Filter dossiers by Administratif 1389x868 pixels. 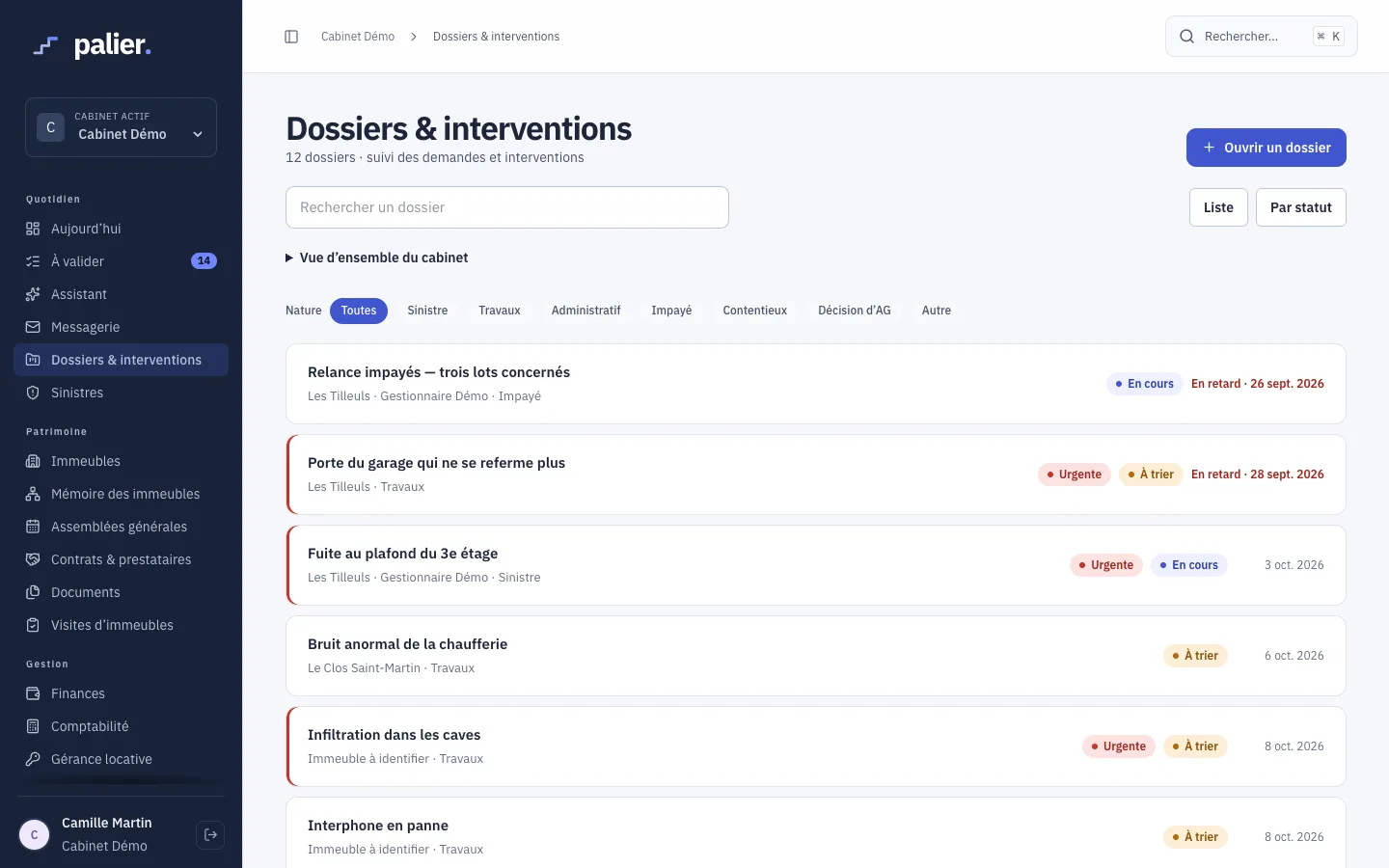tap(586, 311)
